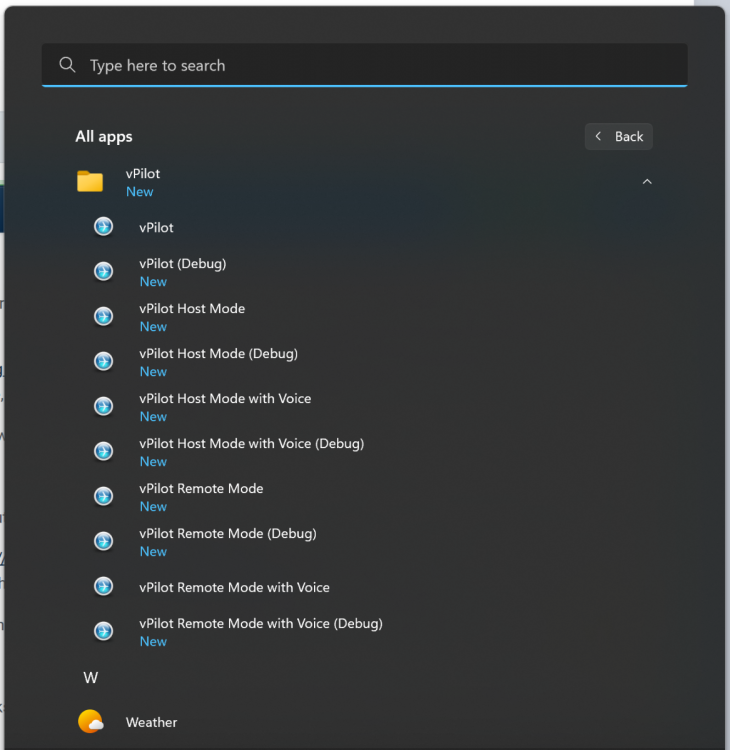Click the All apps heading
Screen dimensions: 730x750
pos(104,136)
